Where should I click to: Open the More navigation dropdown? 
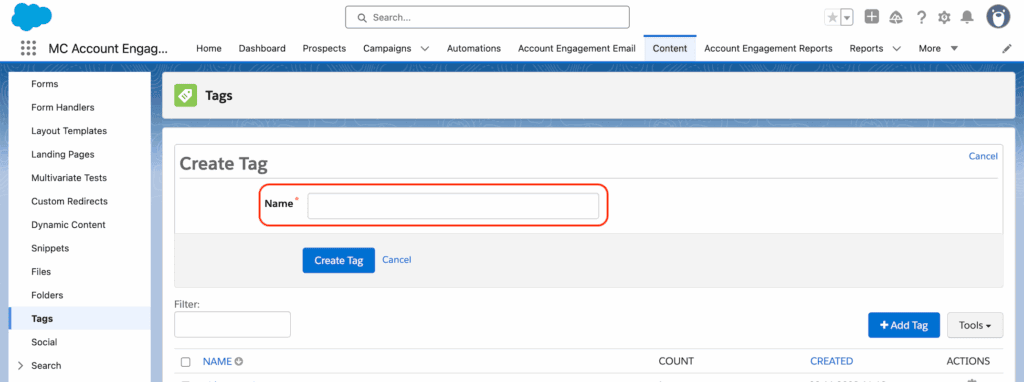pyautogui.click(x=938, y=48)
